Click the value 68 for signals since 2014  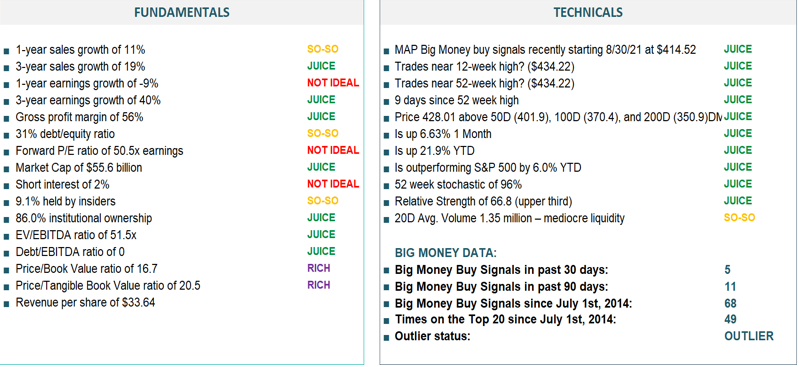click(x=730, y=303)
